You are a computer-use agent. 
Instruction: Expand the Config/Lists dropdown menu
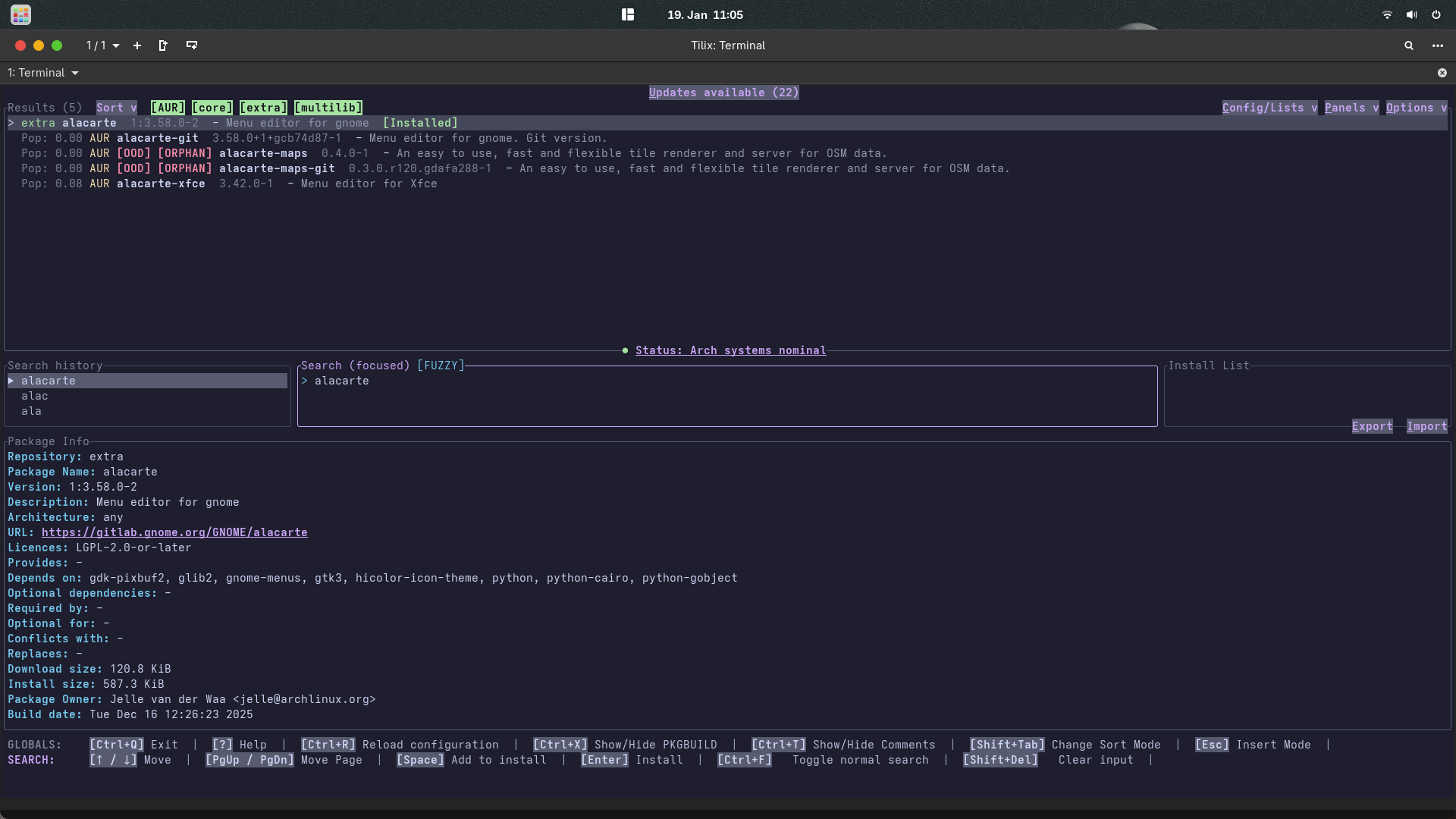click(x=1269, y=108)
